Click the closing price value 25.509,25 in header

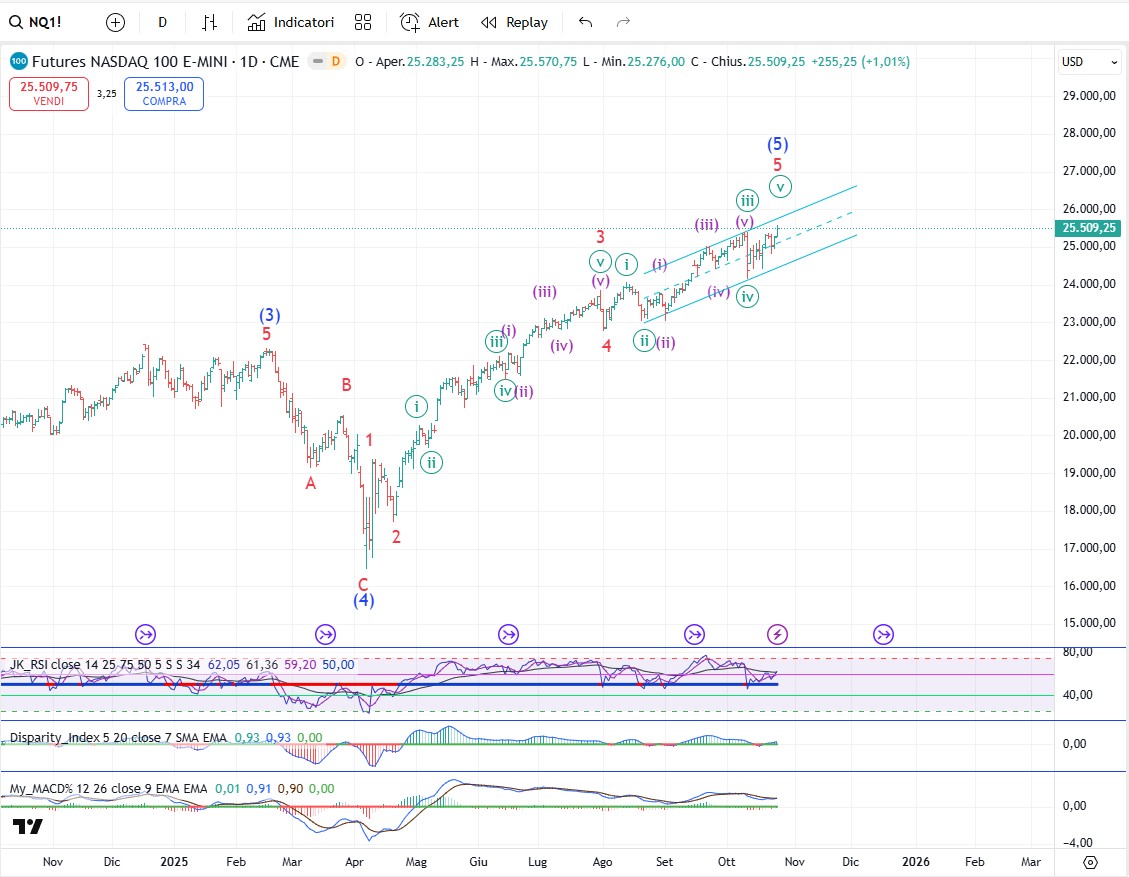click(776, 62)
